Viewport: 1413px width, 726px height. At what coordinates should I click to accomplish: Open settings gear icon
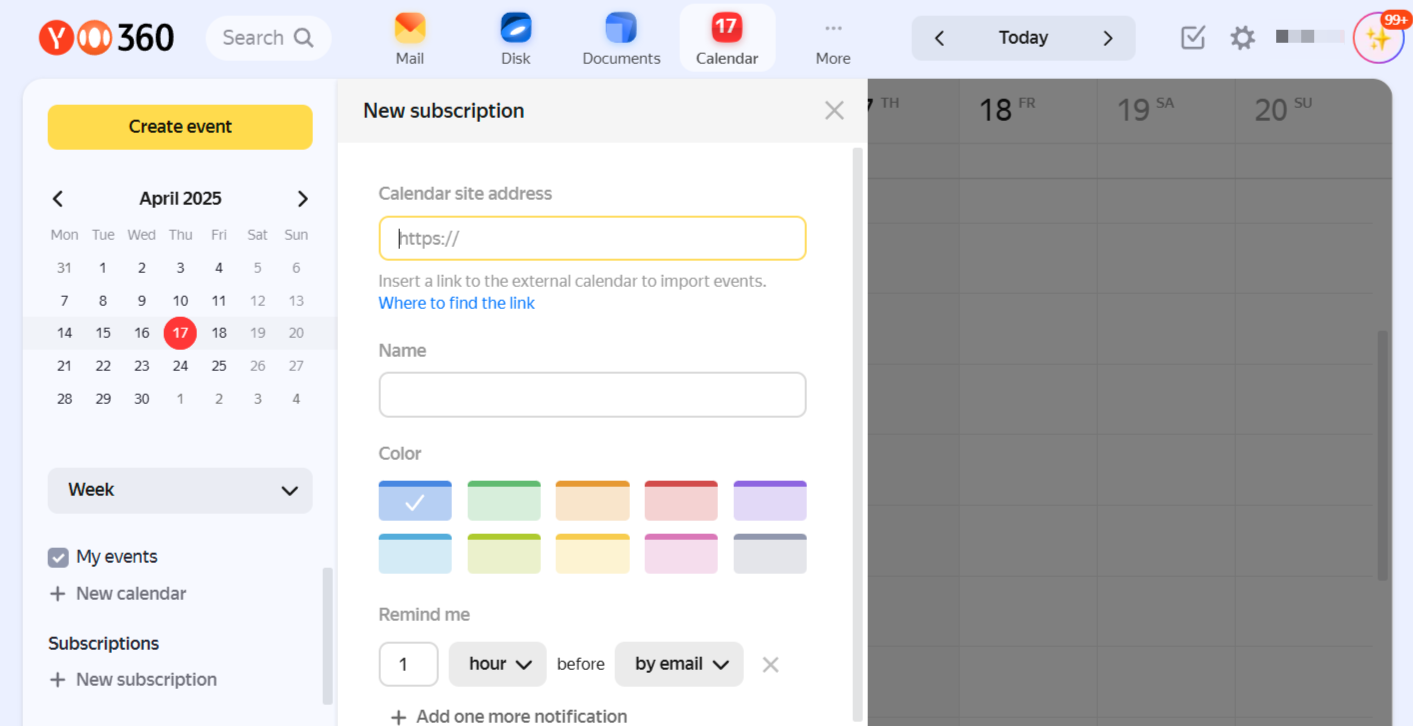pos(1242,38)
